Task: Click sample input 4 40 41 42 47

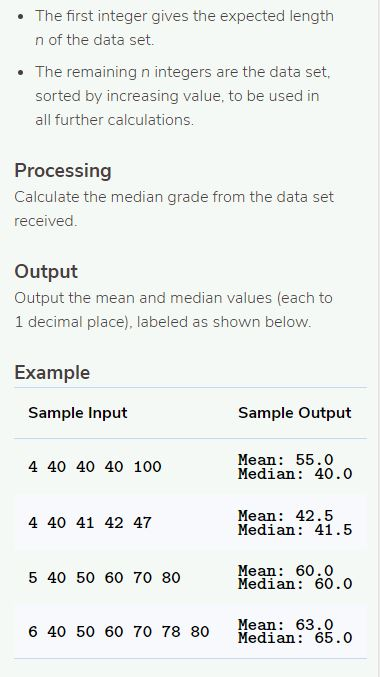Action: 90,523
